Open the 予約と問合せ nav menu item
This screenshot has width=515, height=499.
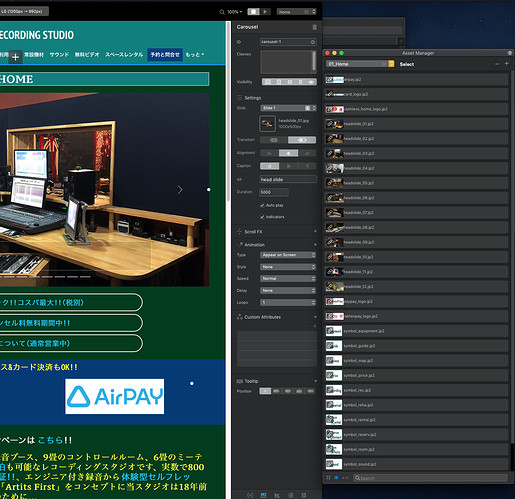(165, 55)
